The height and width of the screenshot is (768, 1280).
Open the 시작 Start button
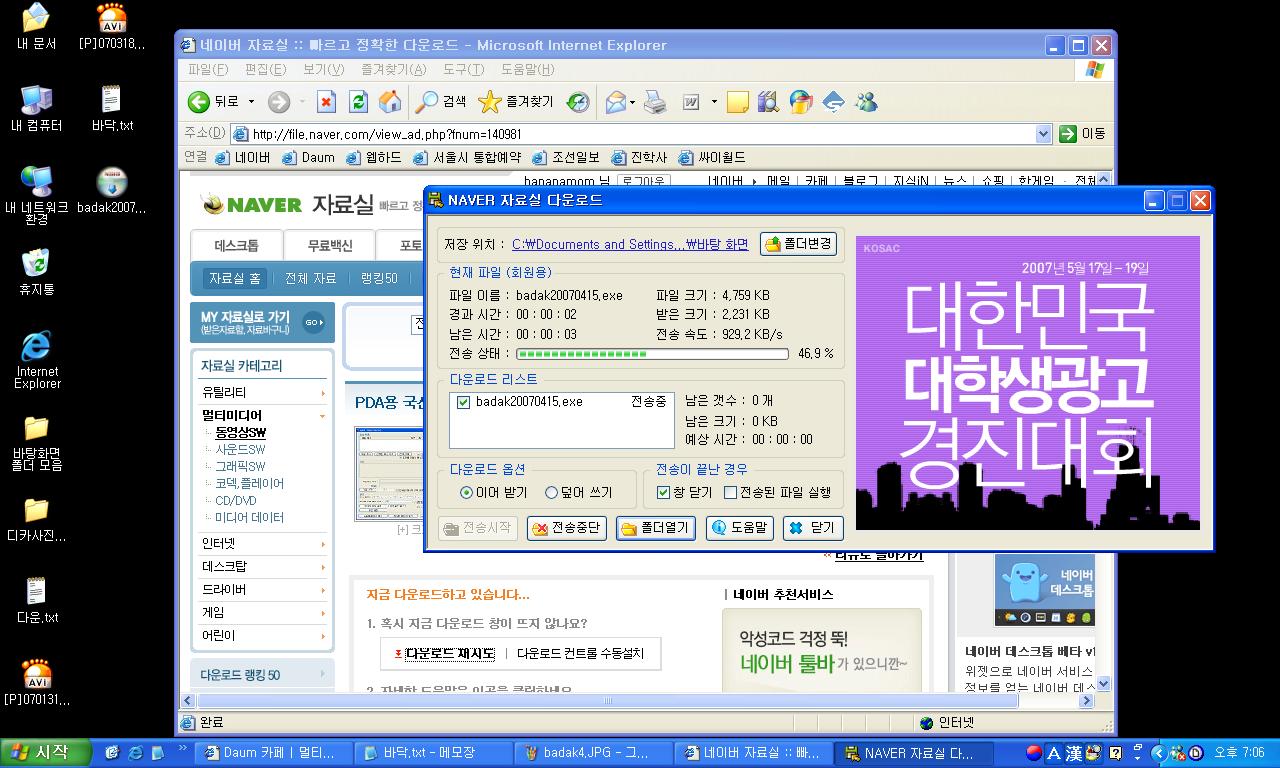coord(46,753)
